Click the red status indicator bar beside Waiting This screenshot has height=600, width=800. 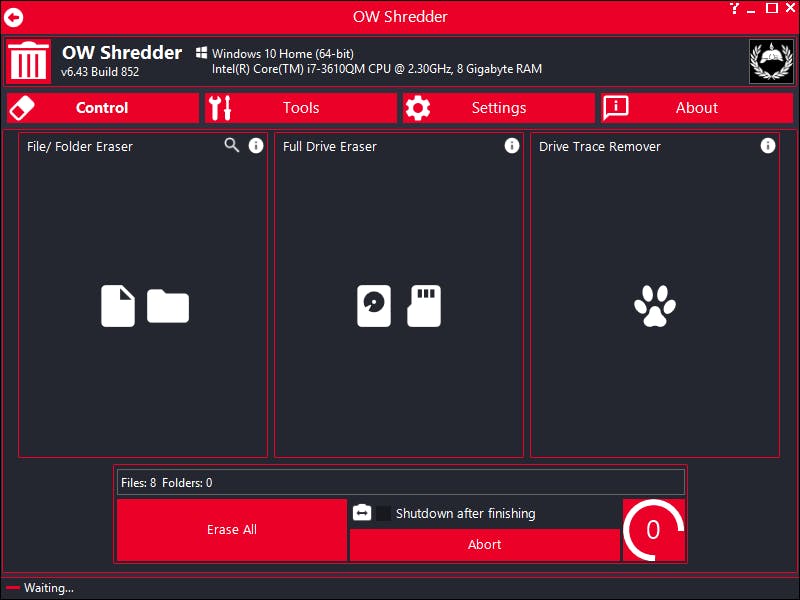tap(13, 588)
